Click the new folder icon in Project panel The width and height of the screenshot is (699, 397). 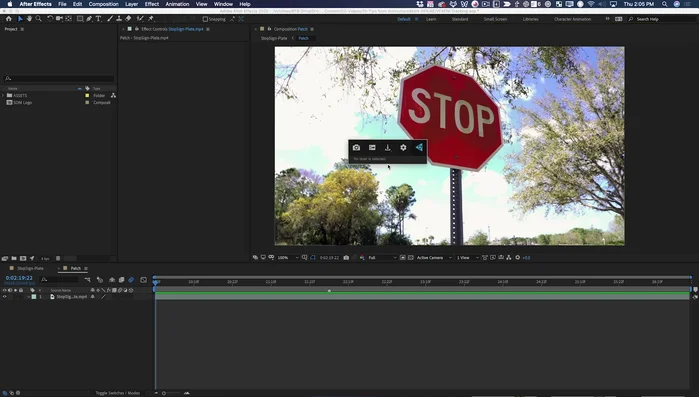[14, 258]
